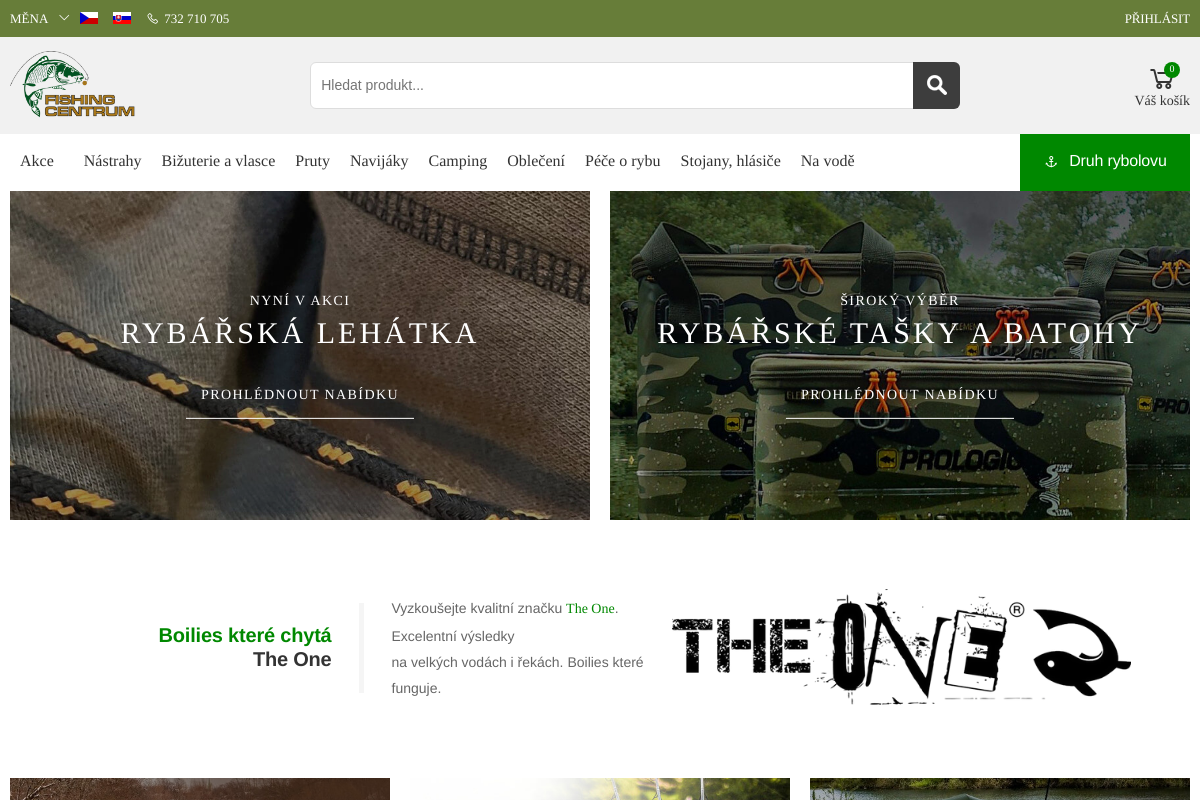Open the Druh rybolovu menu
The width and height of the screenshot is (1200, 800).
[1105, 161]
